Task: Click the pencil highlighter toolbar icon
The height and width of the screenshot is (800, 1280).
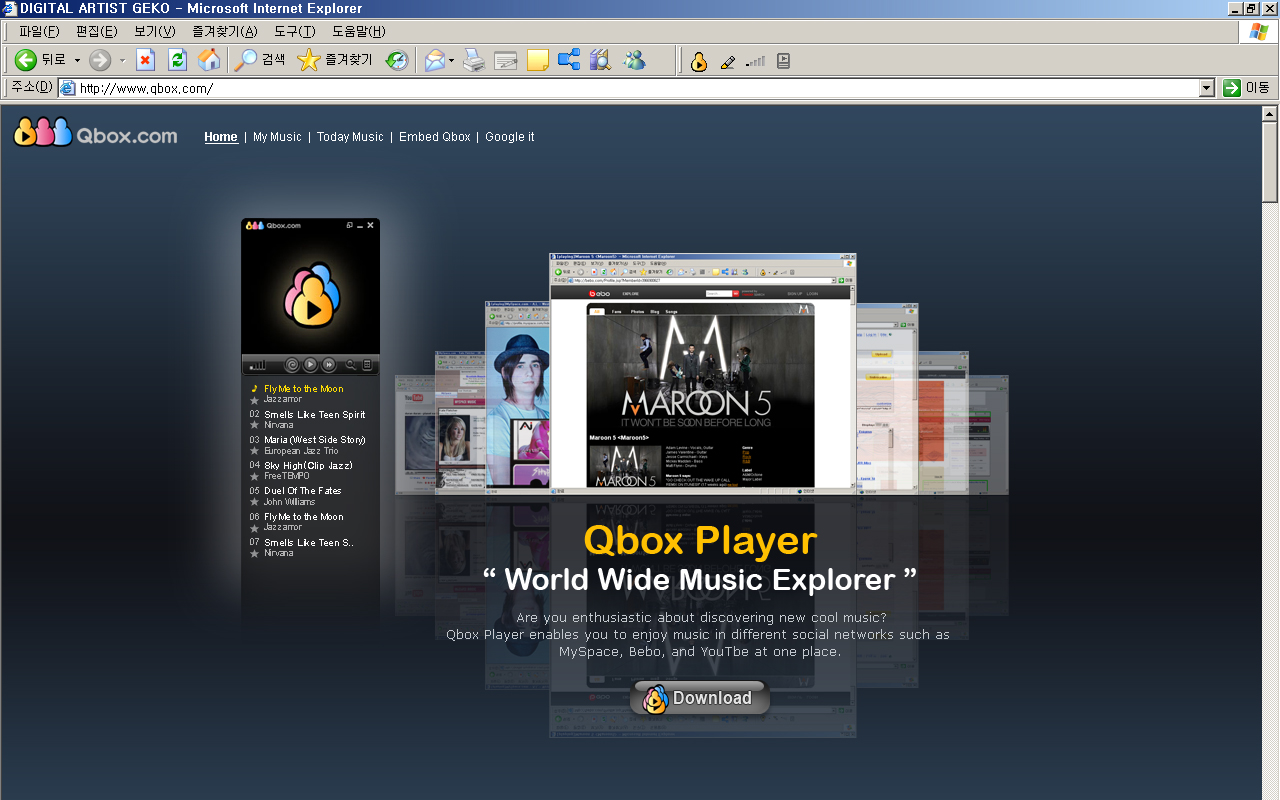Action: tap(727, 61)
